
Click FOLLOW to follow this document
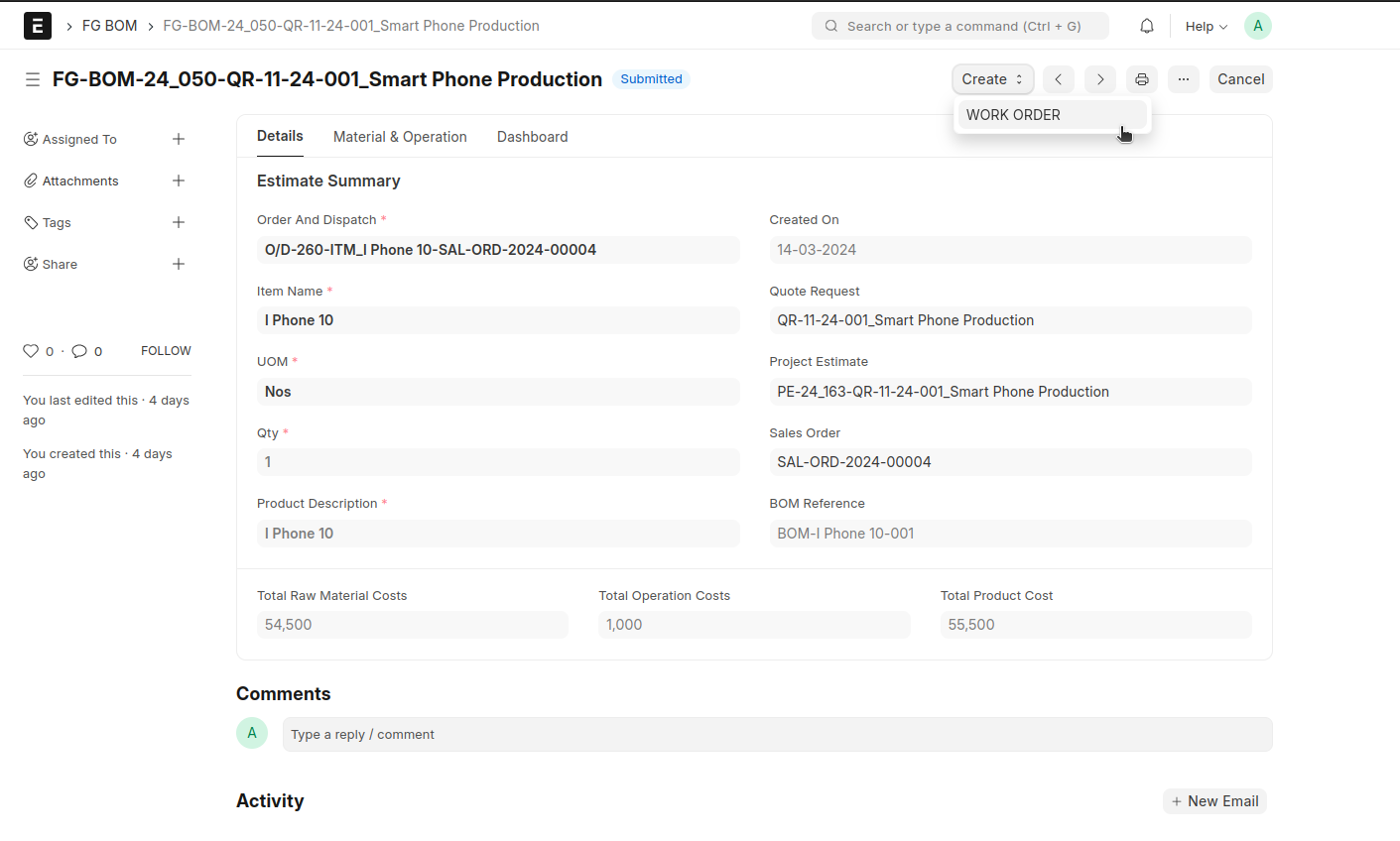pyautogui.click(x=166, y=351)
